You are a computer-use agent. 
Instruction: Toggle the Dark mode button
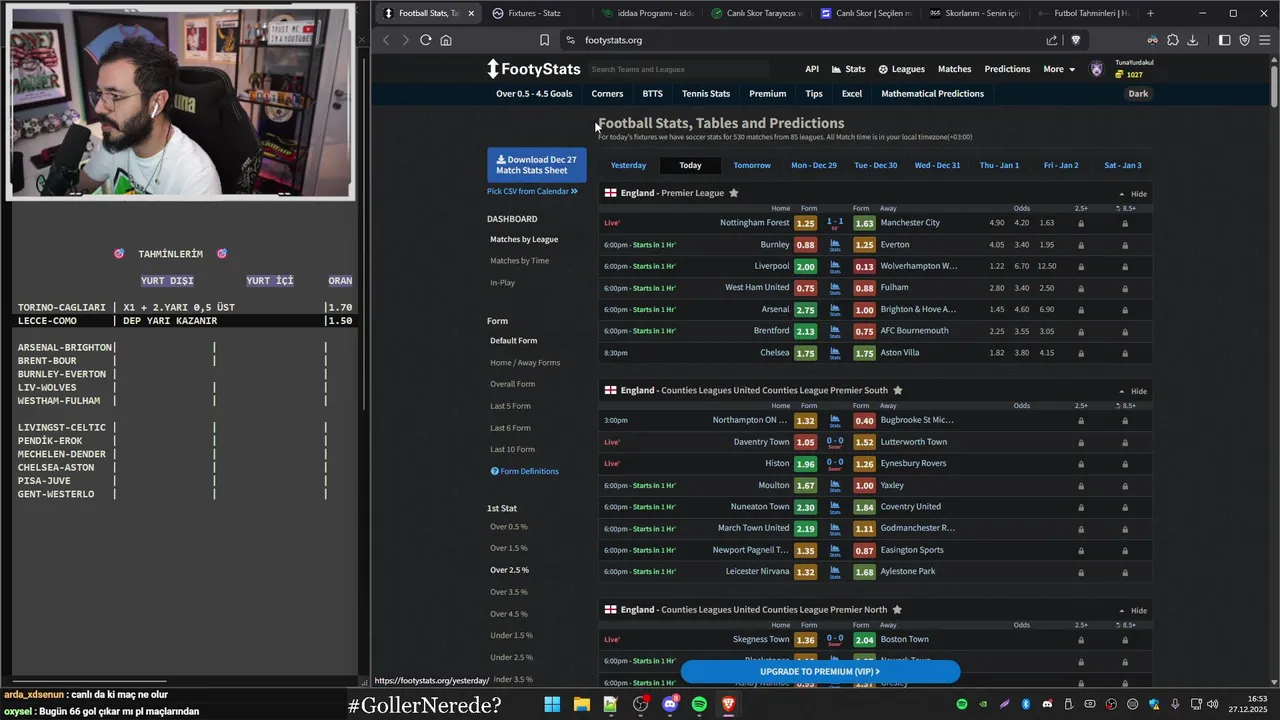1138,94
